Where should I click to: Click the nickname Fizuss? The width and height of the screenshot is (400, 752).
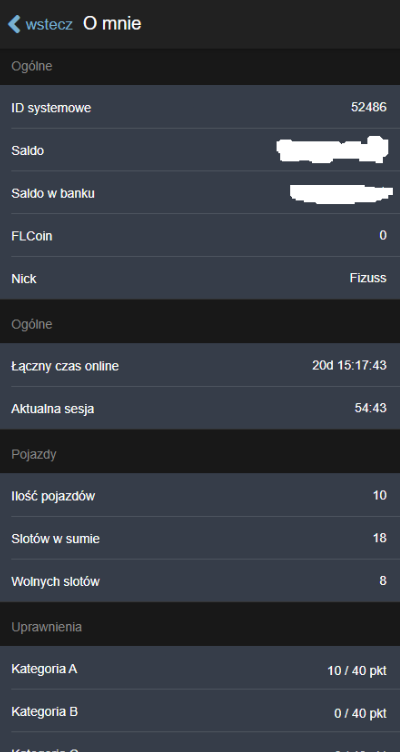point(368,278)
